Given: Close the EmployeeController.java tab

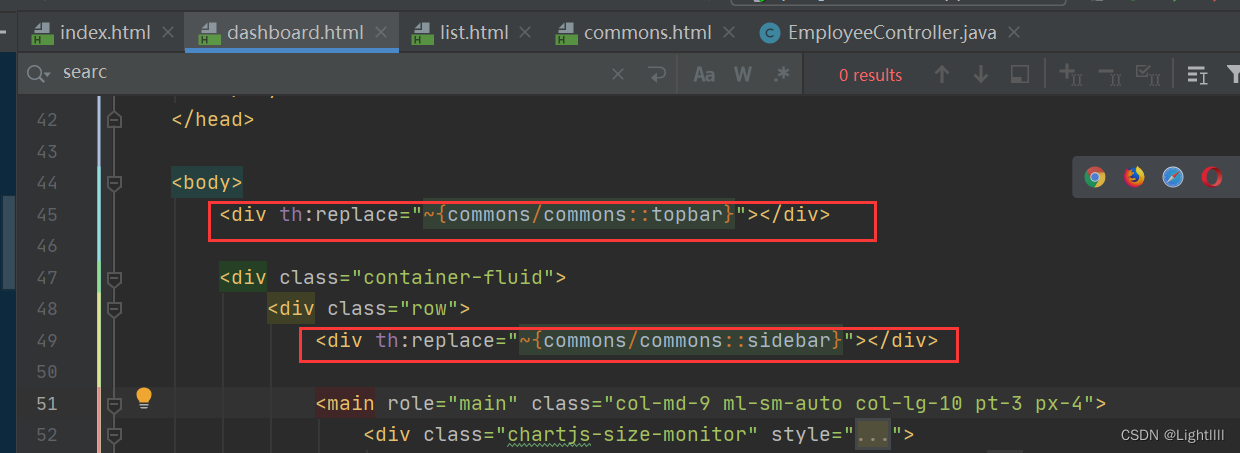Looking at the screenshot, I should click(x=1015, y=33).
